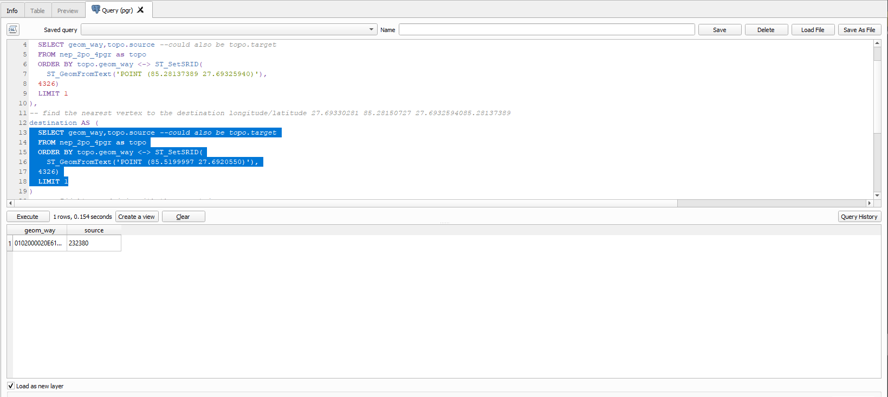
Task: Focus the query Name input field
Action: 547,29
